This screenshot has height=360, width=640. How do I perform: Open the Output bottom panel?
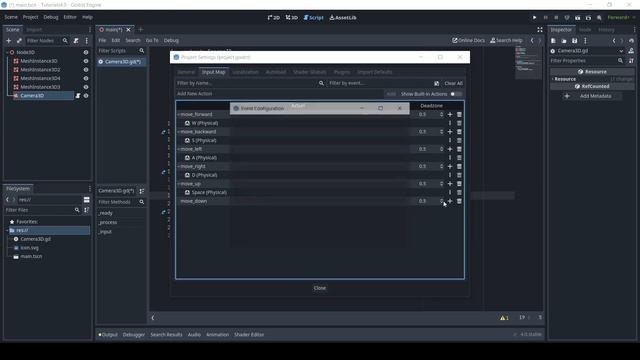(x=108, y=335)
